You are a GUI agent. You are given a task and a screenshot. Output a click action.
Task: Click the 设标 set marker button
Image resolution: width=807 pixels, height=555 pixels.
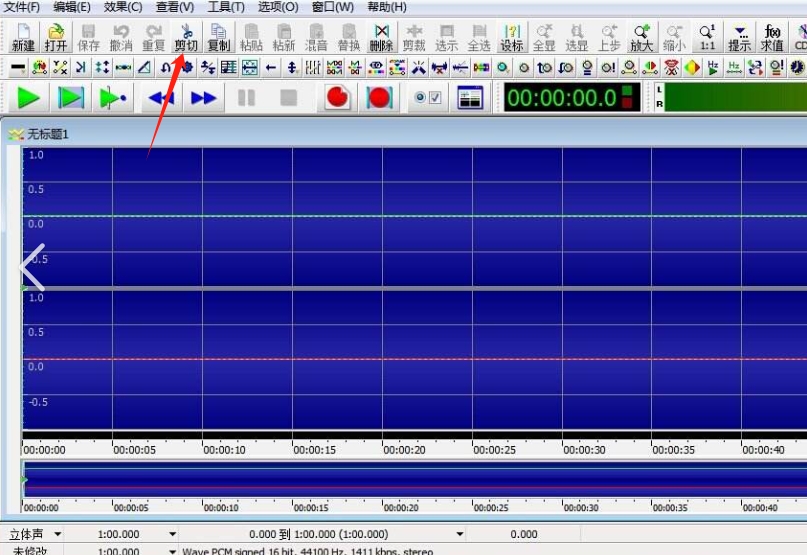(512, 37)
